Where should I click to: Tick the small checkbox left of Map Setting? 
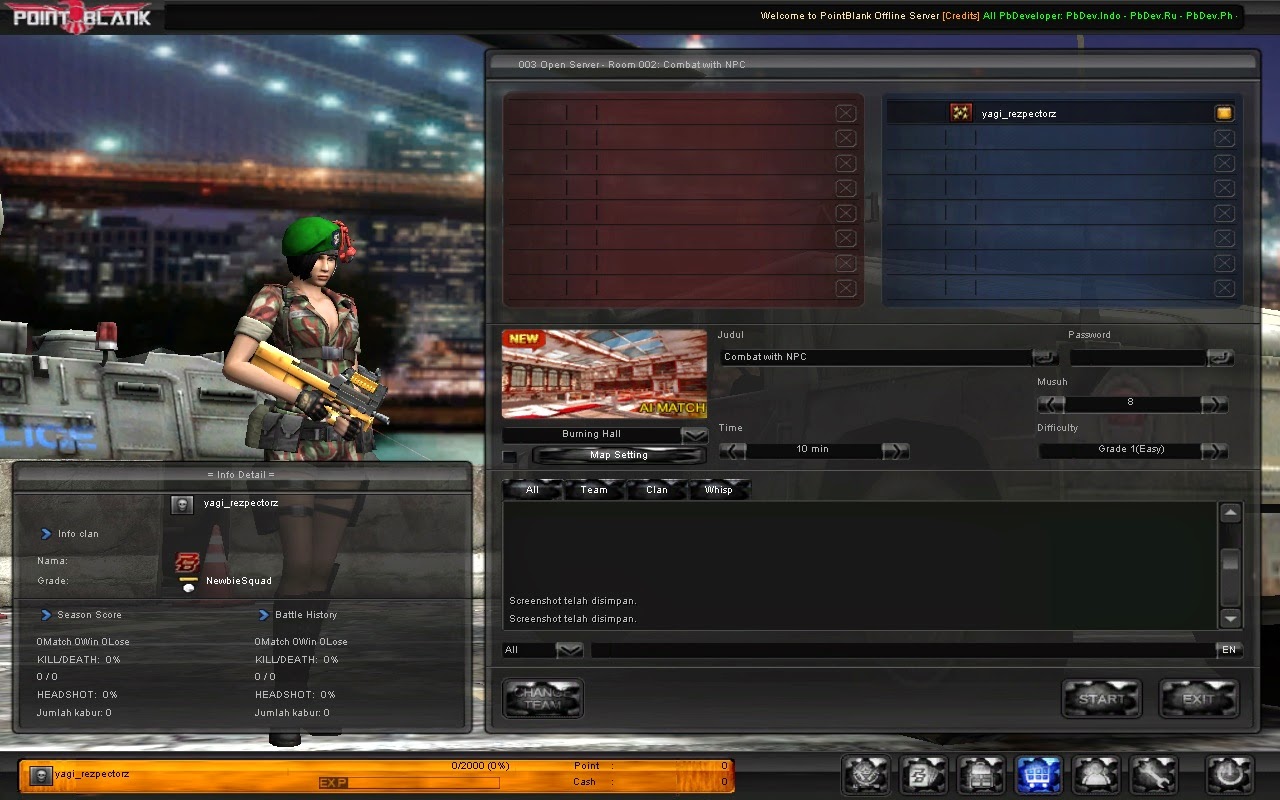[510, 457]
